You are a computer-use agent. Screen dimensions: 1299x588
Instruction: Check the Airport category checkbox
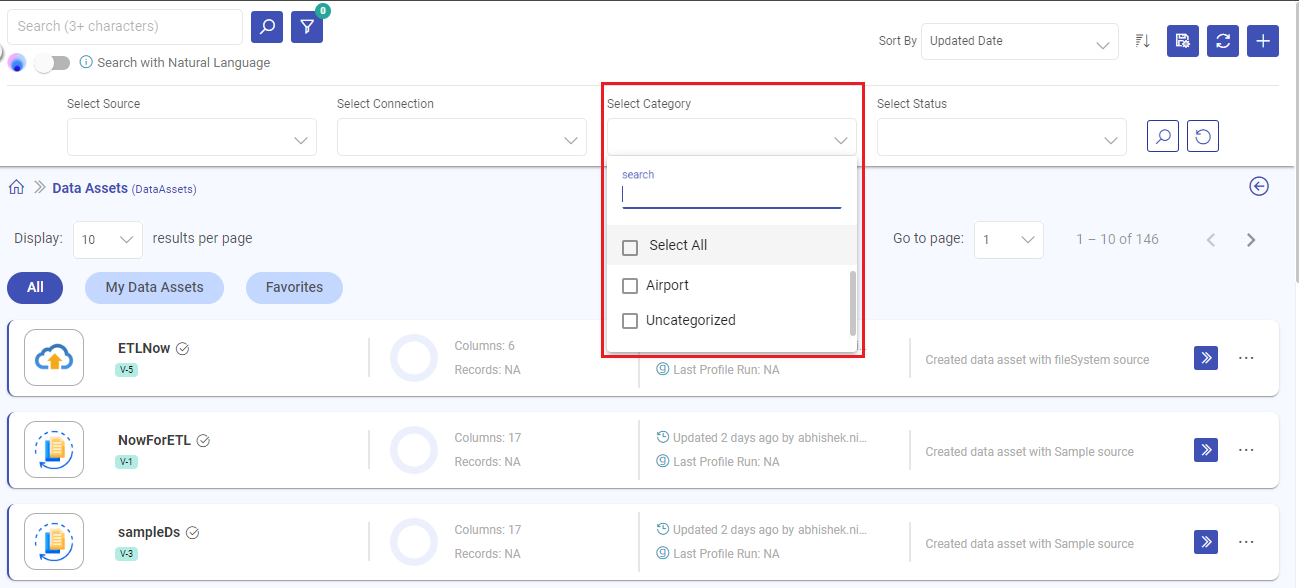630,285
